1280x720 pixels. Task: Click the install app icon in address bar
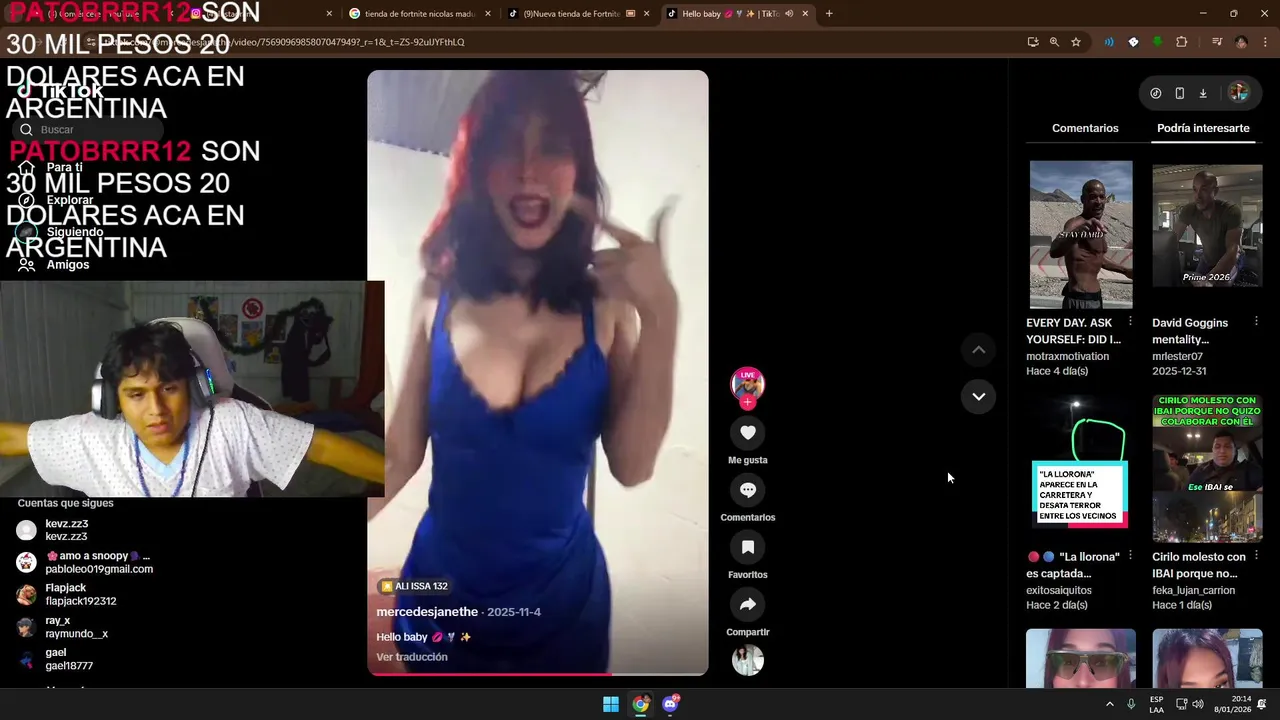pyautogui.click(x=1033, y=42)
